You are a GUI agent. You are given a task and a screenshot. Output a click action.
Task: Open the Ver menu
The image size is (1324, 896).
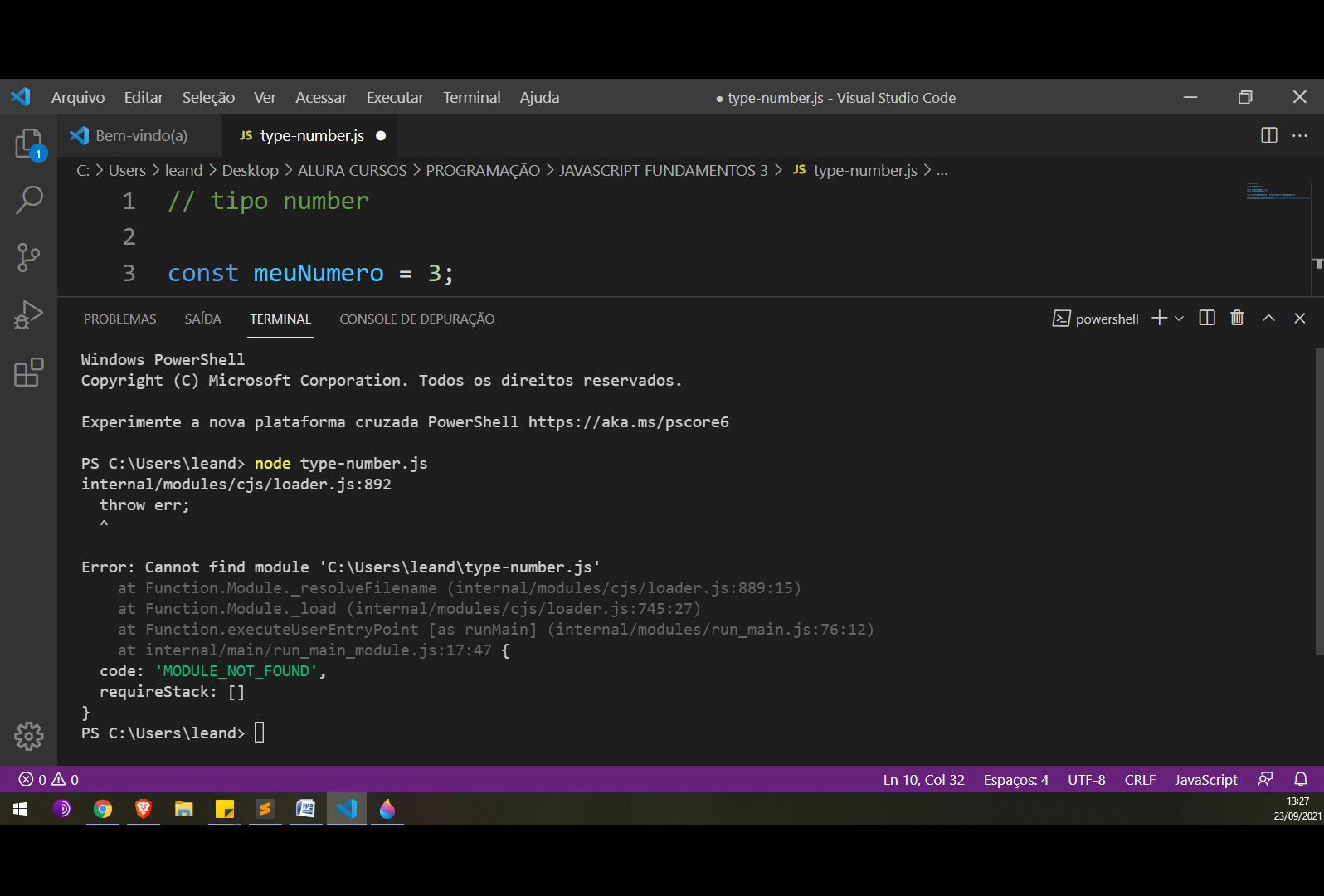(265, 97)
